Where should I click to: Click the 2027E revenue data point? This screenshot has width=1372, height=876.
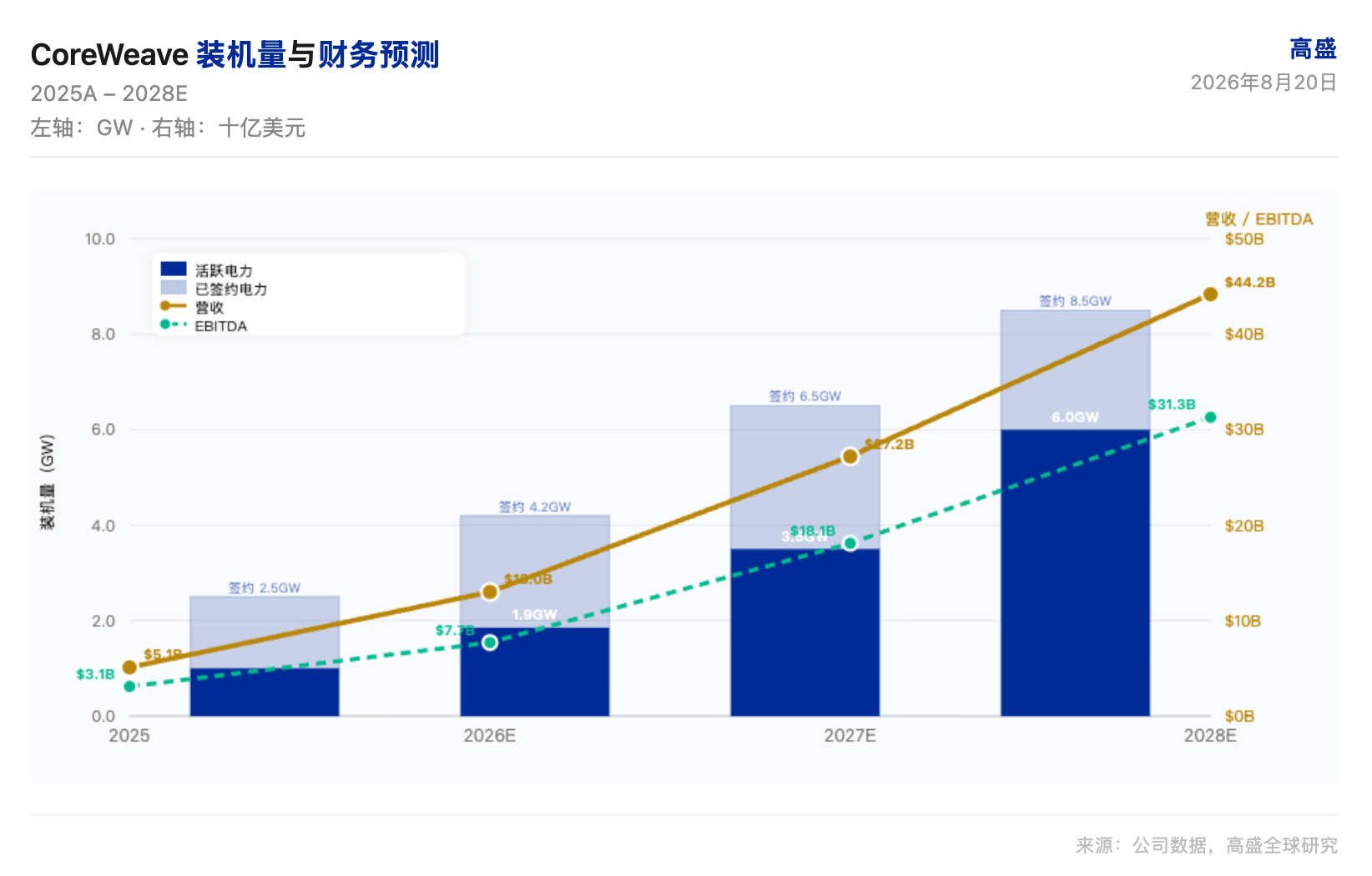850,456
